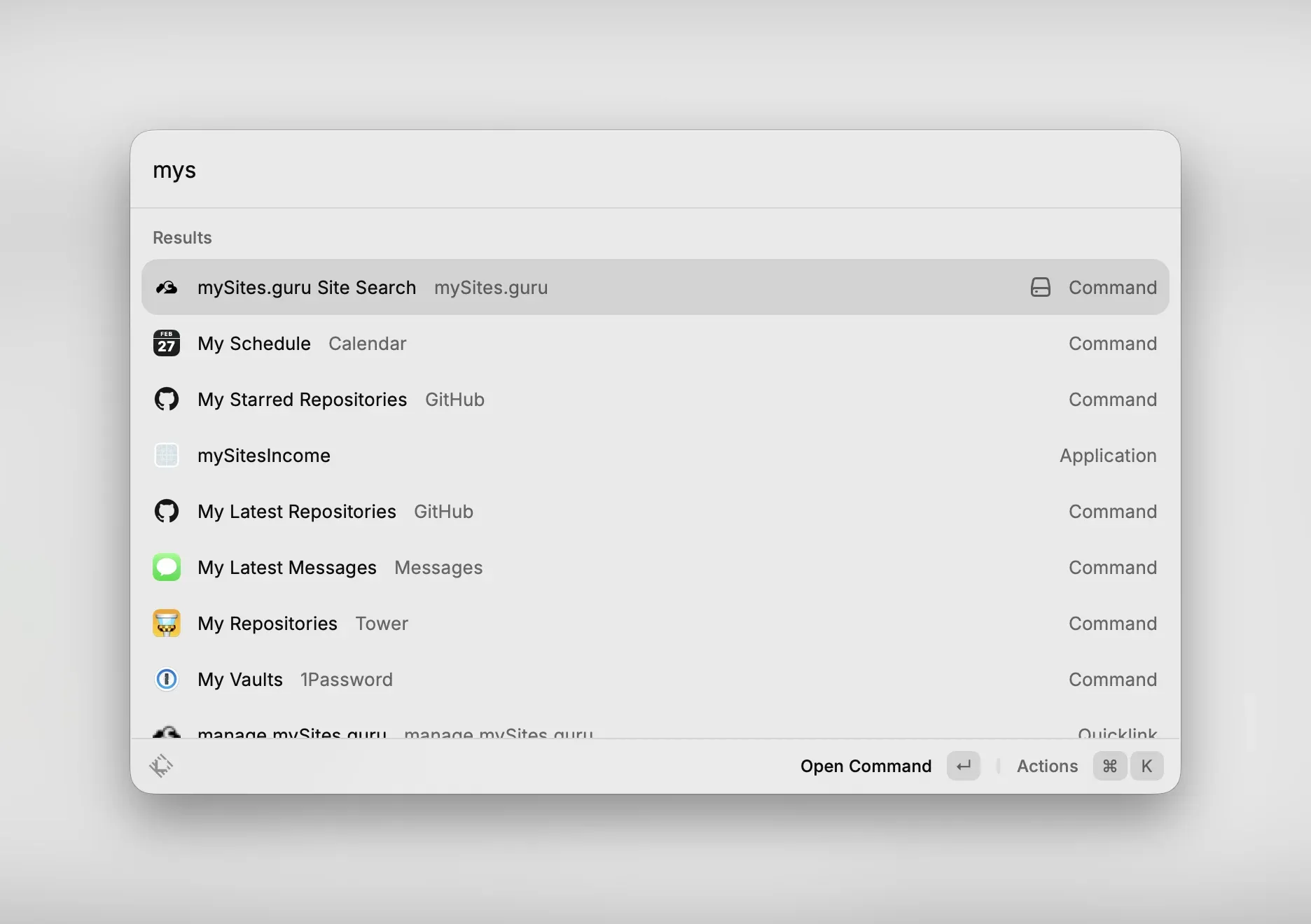Screen dimensions: 1311x924
Task: Click the 1Password icon beside My Vaults
Action: 166,679
